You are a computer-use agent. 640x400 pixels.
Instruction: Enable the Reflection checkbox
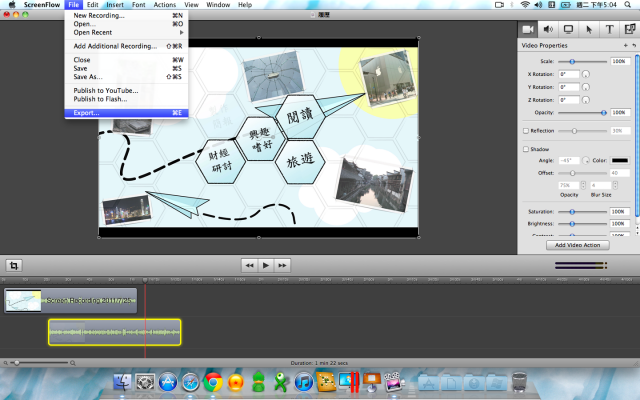(x=526, y=131)
